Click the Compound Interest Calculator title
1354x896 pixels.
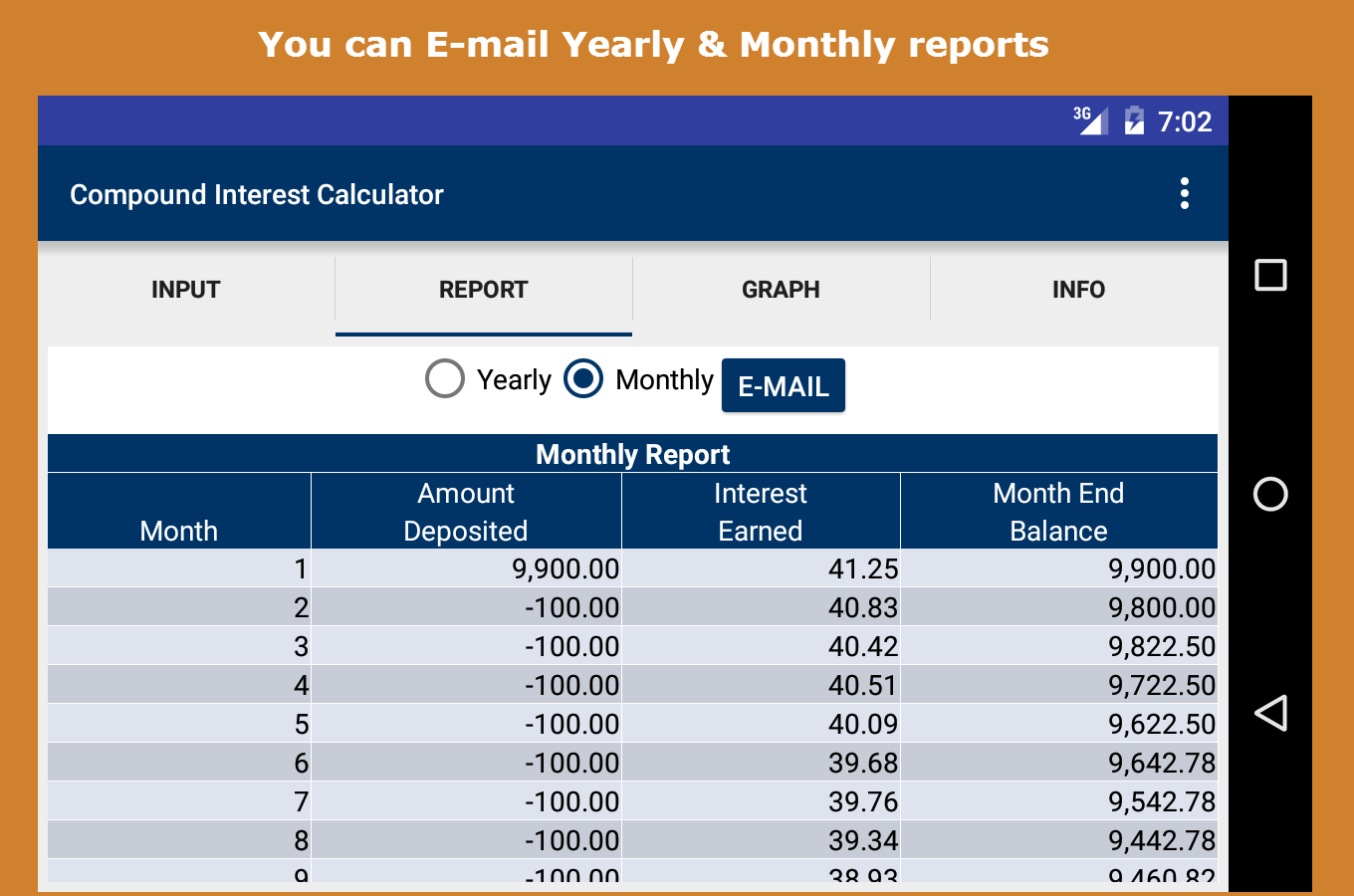(257, 194)
